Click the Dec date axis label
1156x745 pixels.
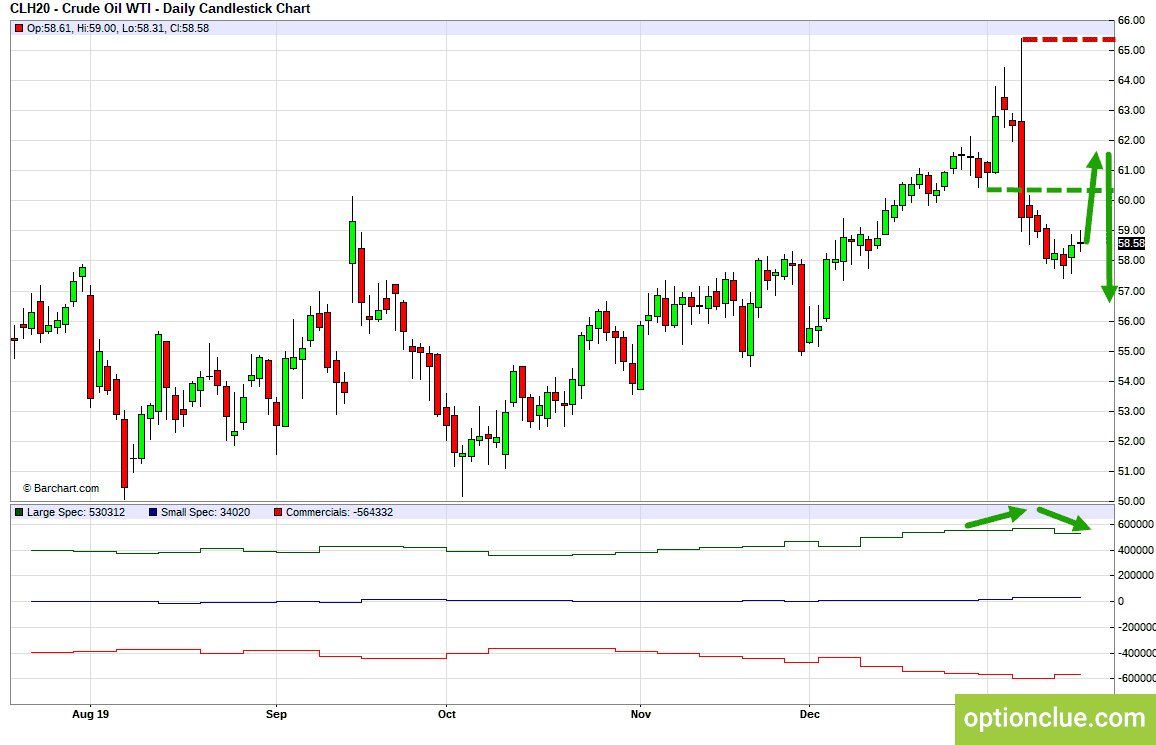809,714
